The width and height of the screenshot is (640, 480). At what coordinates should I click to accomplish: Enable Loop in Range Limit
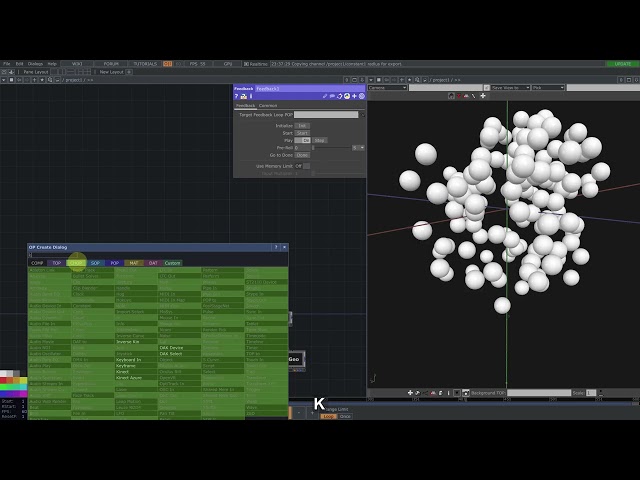328,416
